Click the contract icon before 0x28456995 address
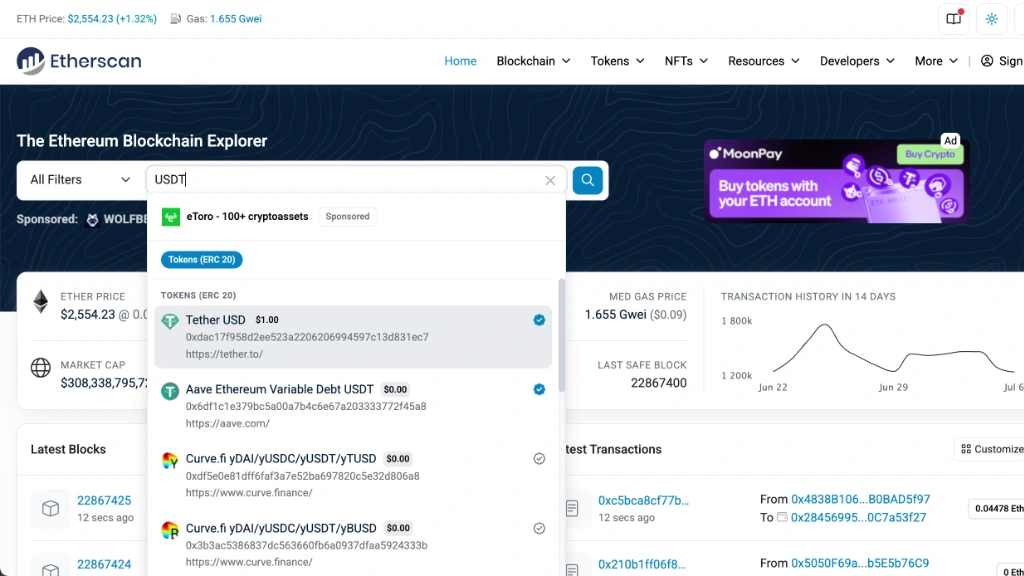 [x=782, y=517]
